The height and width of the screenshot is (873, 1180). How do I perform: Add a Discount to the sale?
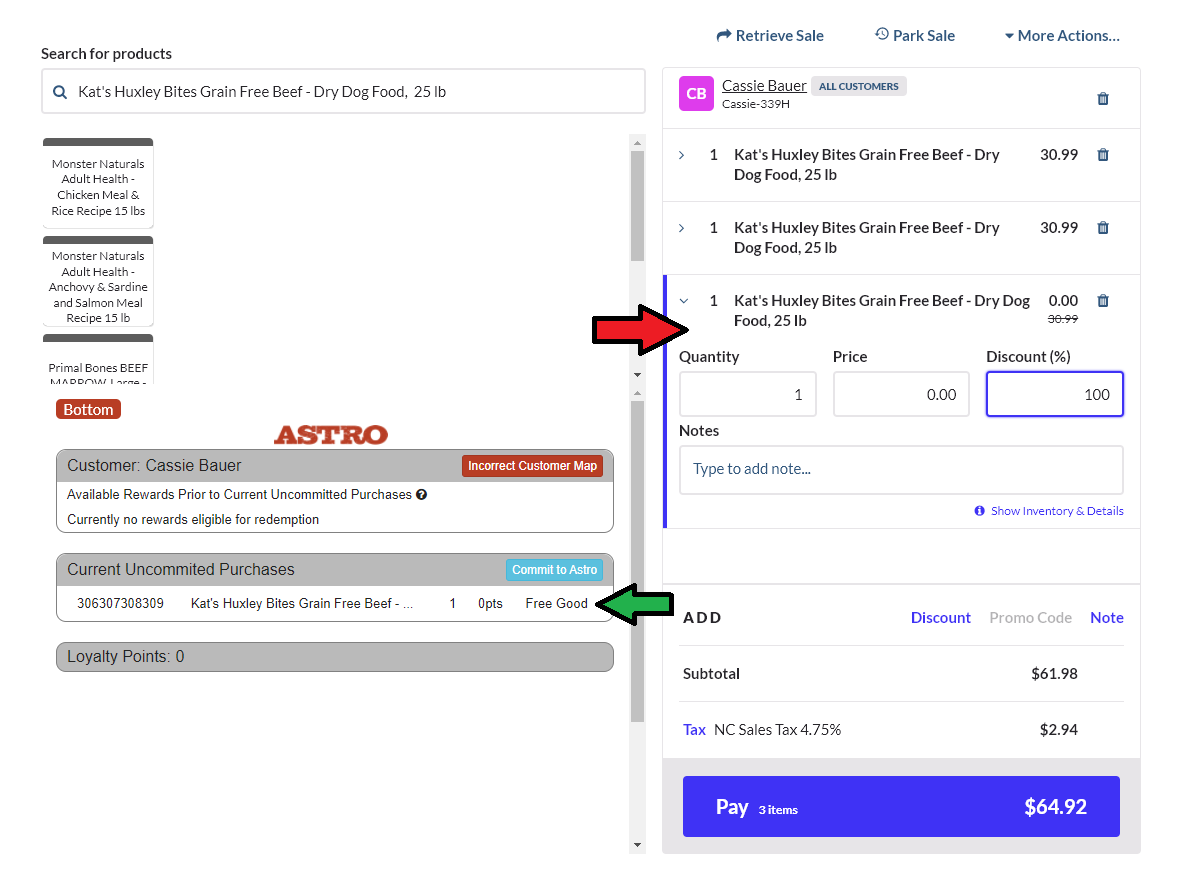pos(940,618)
